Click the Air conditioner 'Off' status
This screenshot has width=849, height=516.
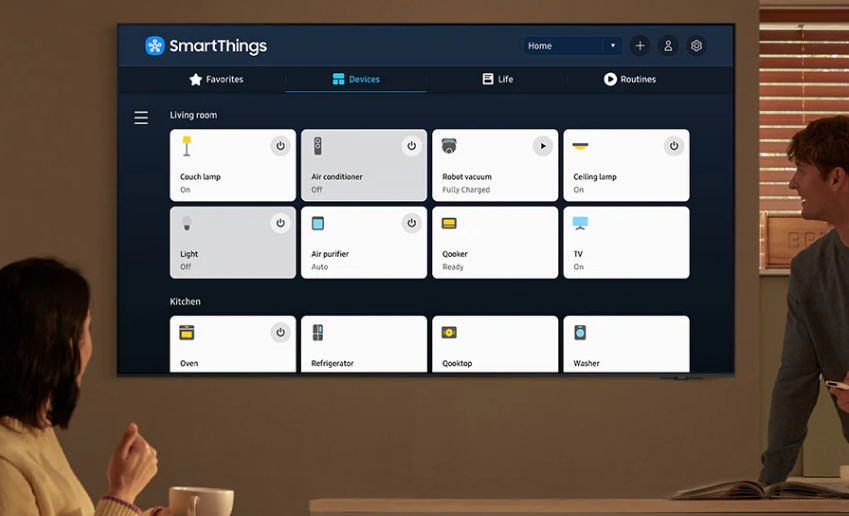pyautogui.click(x=317, y=190)
